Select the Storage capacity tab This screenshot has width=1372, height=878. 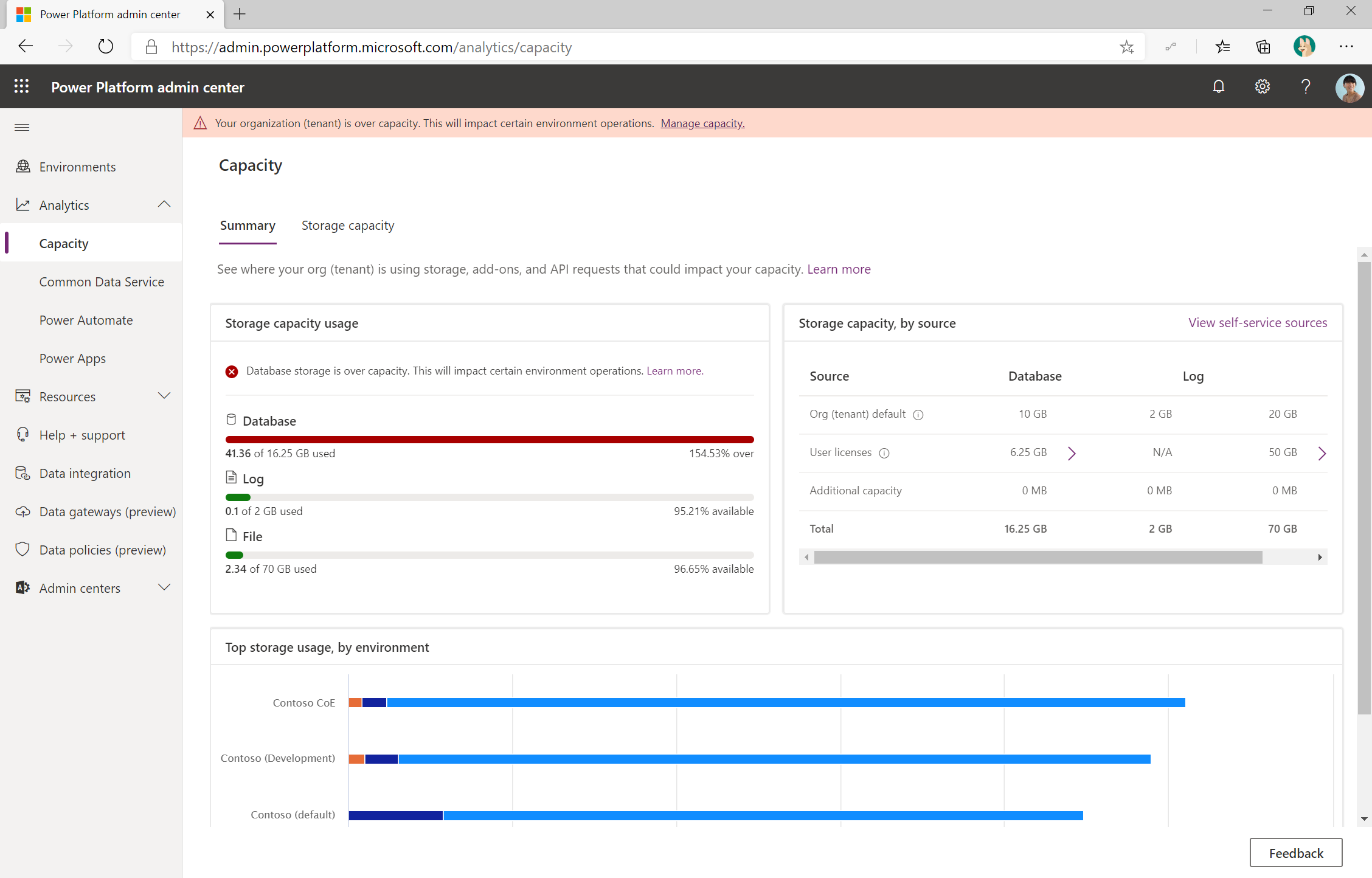point(348,225)
